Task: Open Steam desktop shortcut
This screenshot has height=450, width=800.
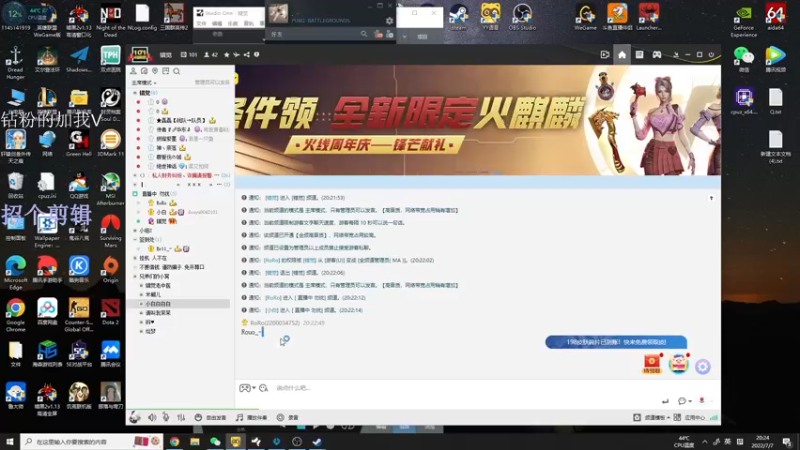Action: (459, 17)
